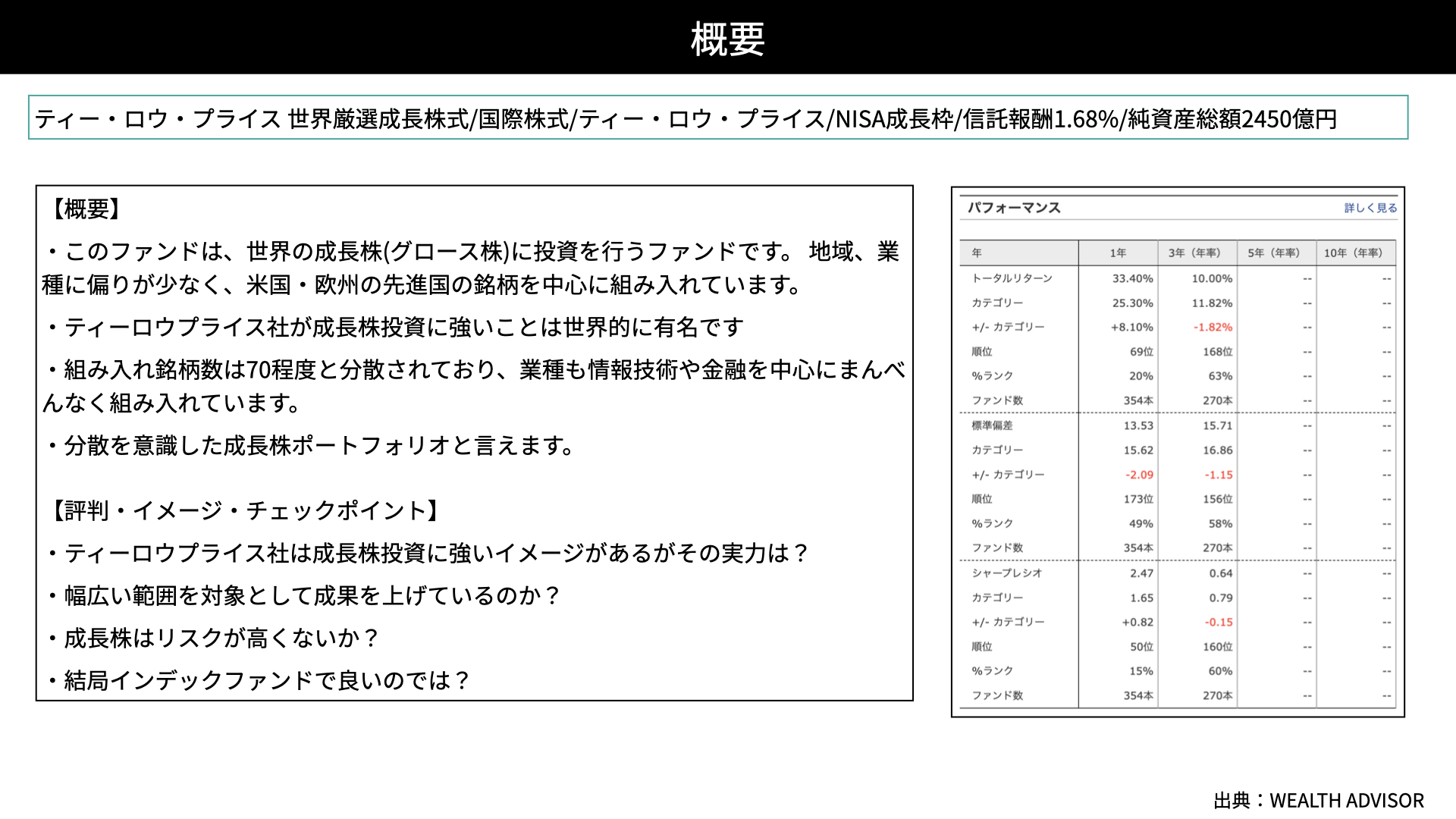Click the 出典：WEALTH ADVISOR source credit

1319,801
